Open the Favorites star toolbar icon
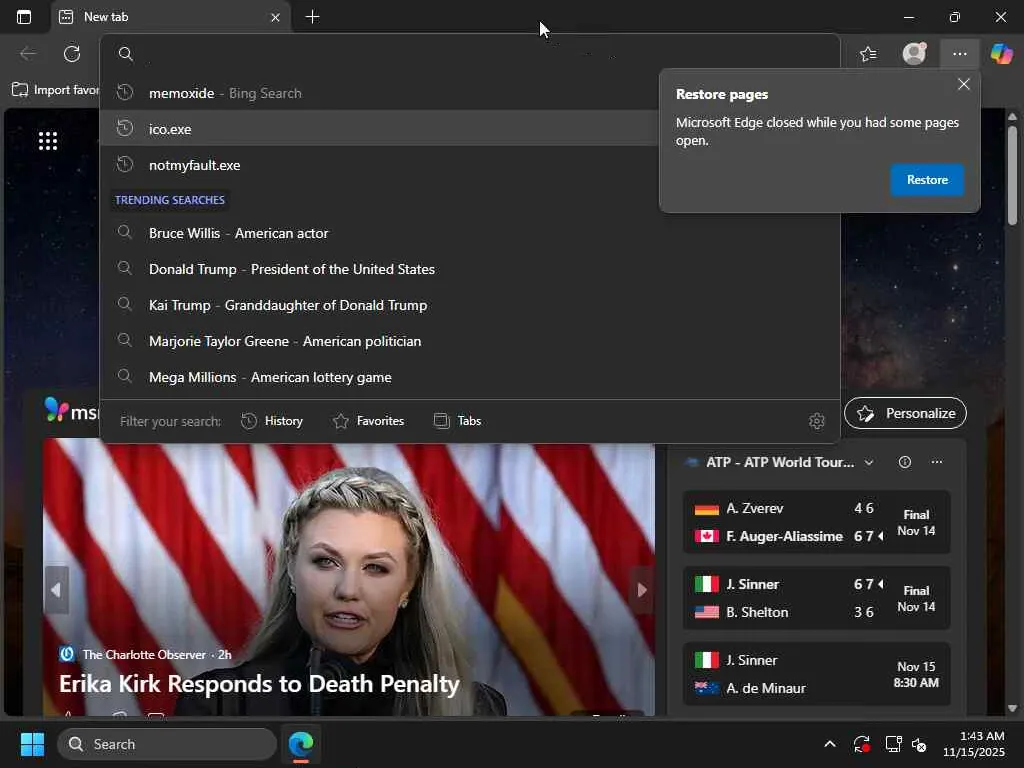 868,54
